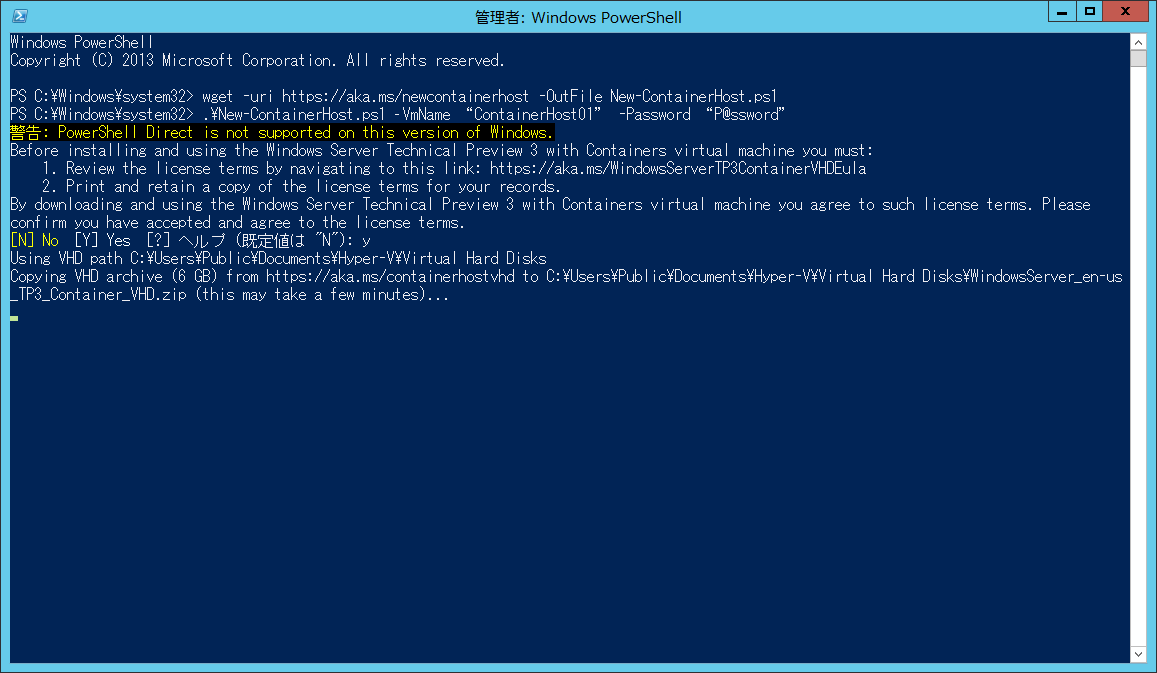This screenshot has width=1157, height=673.
Task: Click the title bar text Windows PowerShell
Action: [606, 17]
